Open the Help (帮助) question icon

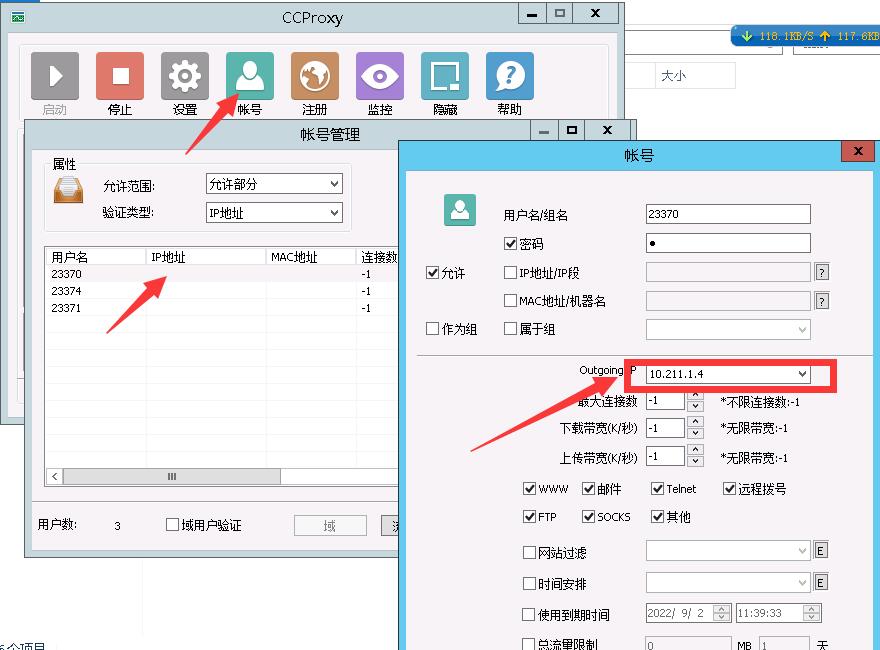(x=510, y=77)
